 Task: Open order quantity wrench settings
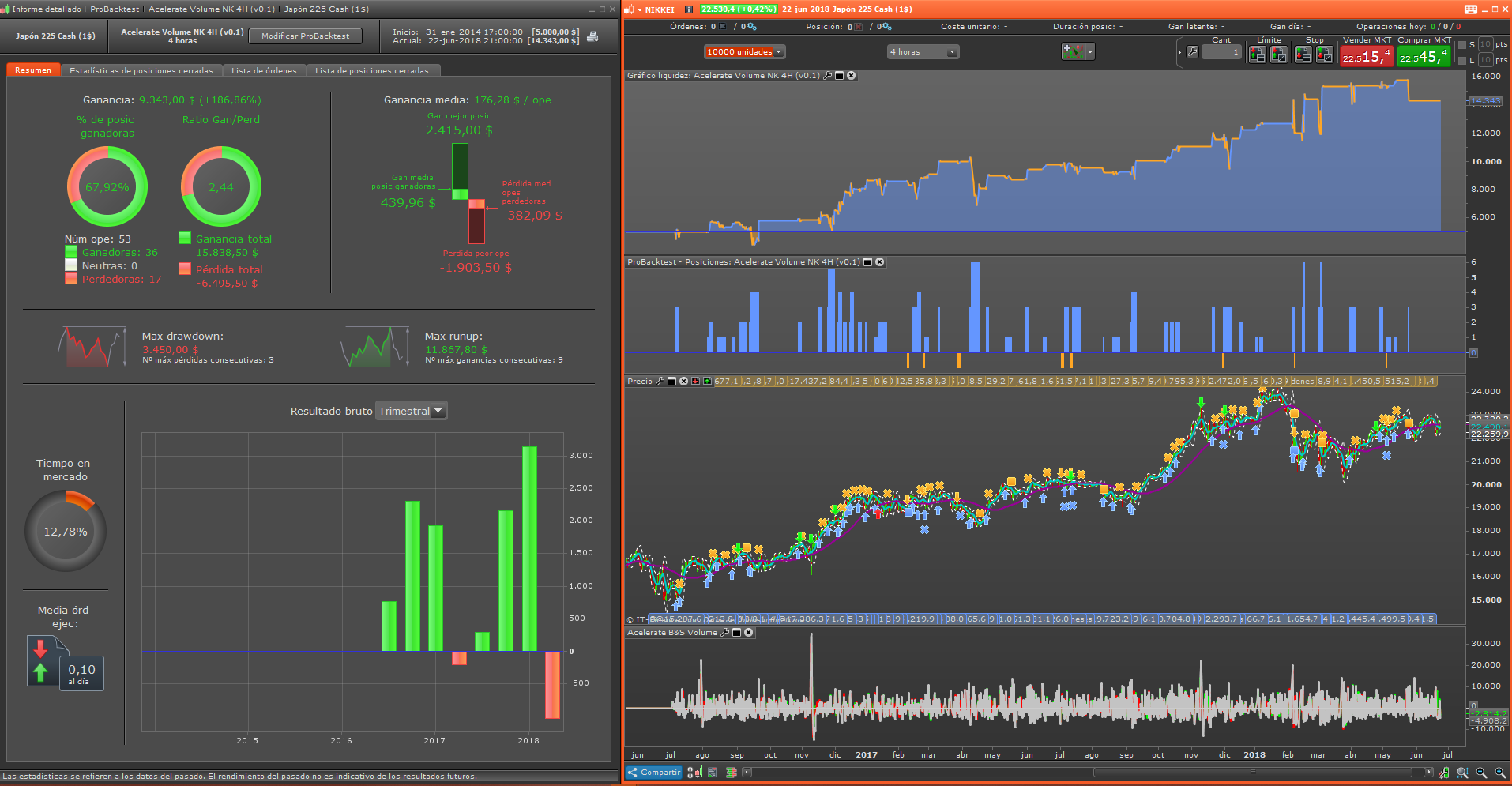pyautogui.click(x=1192, y=52)
